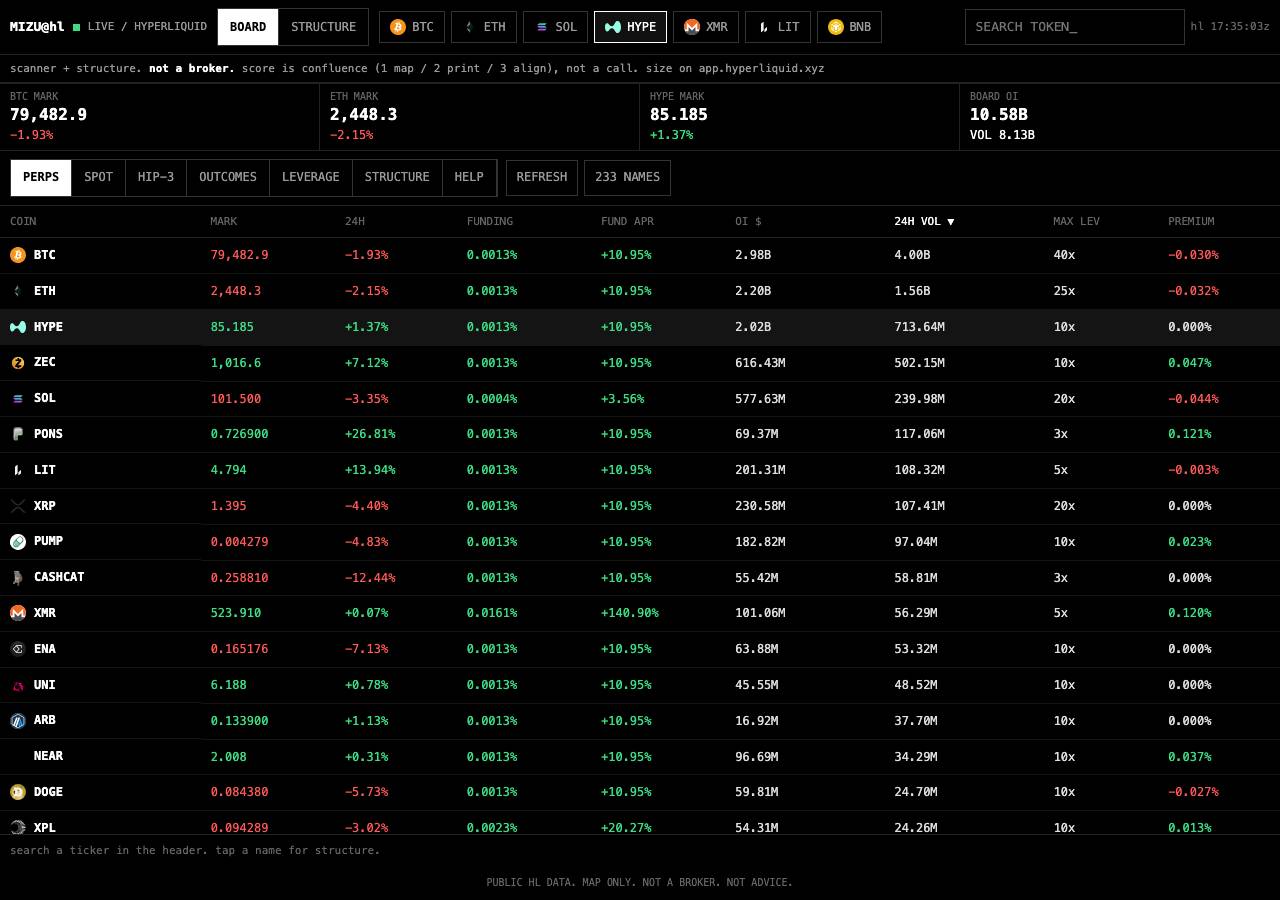Open the LEVERAGE tab
This screenshot has width=1280, height=900.
(x=311, y=177)
